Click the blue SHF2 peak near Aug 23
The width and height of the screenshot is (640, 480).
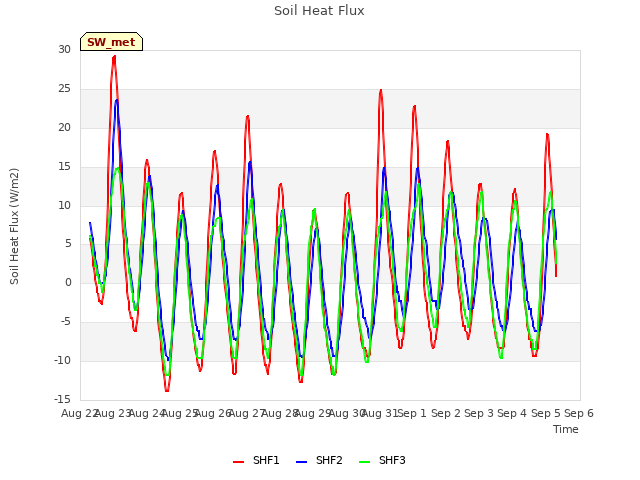[117, 100]
